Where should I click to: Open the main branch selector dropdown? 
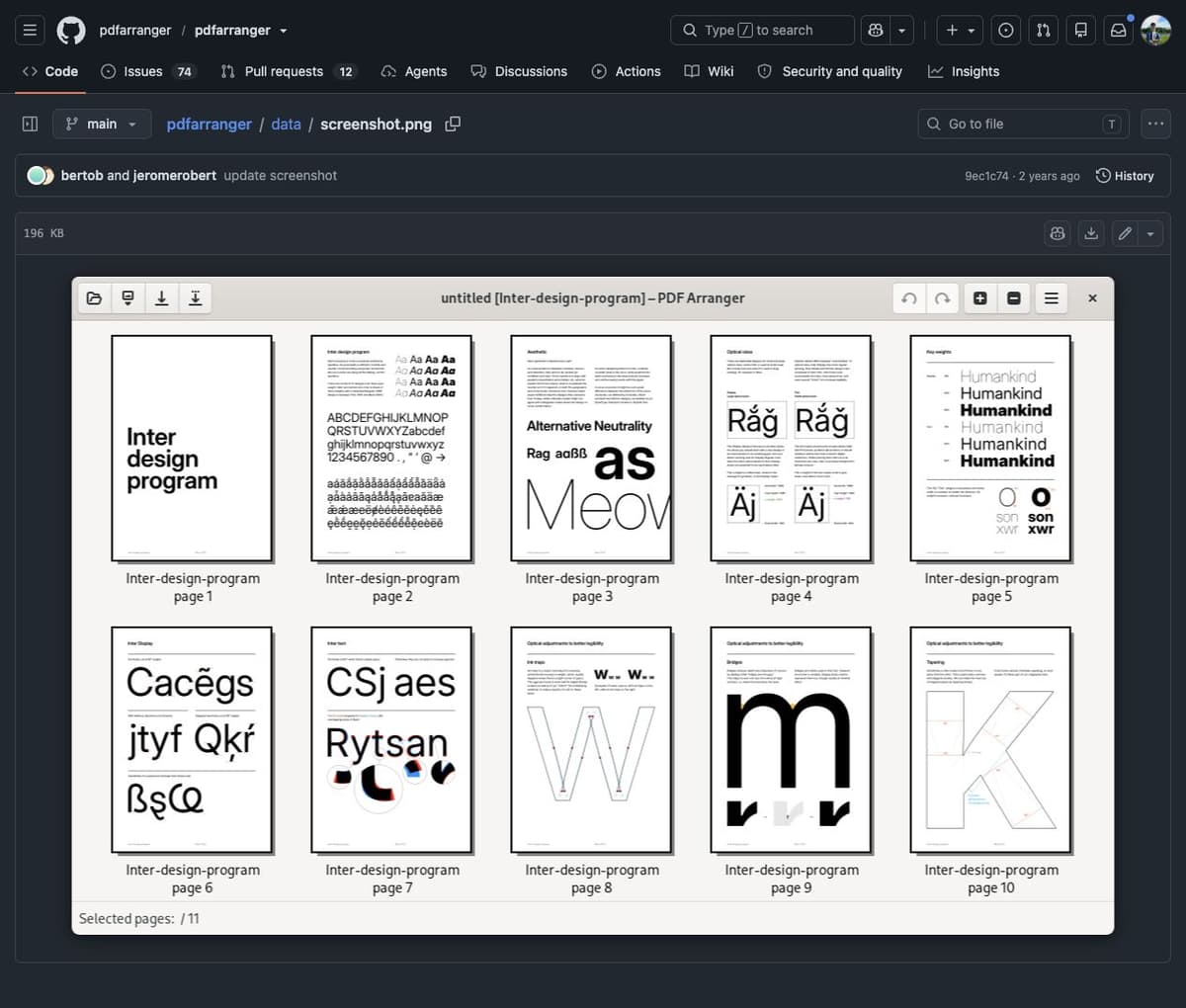coord(102,125)
